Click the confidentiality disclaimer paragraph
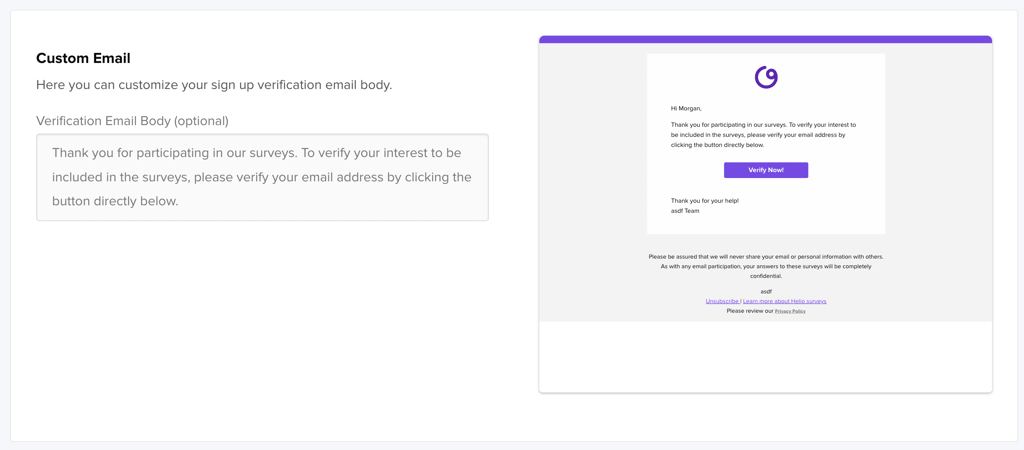 click(766, 266)
